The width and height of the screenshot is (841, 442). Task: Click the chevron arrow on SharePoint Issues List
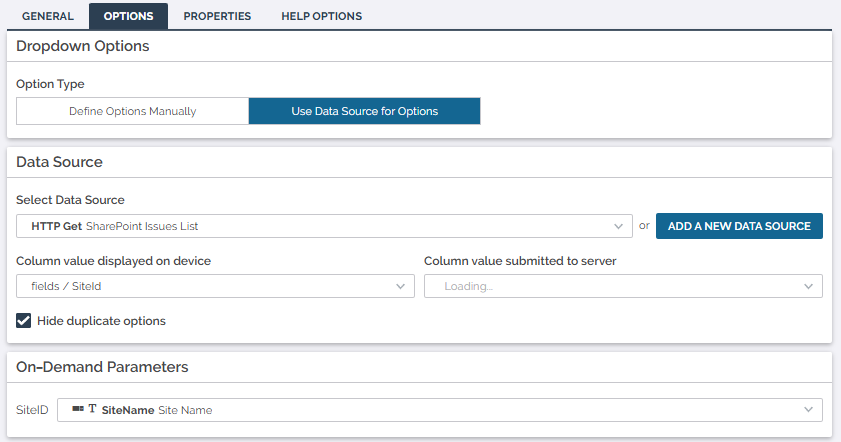(x=619, y=227)
